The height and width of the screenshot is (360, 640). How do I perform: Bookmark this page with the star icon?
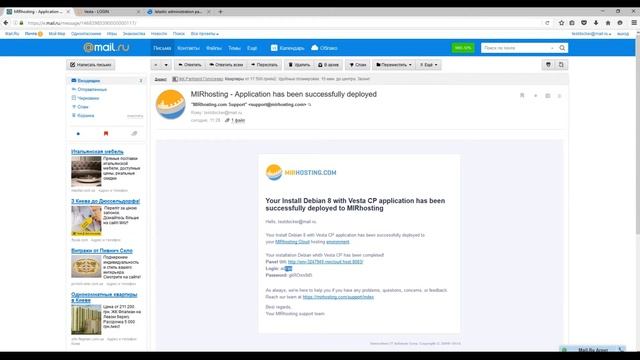coord(561,23)
